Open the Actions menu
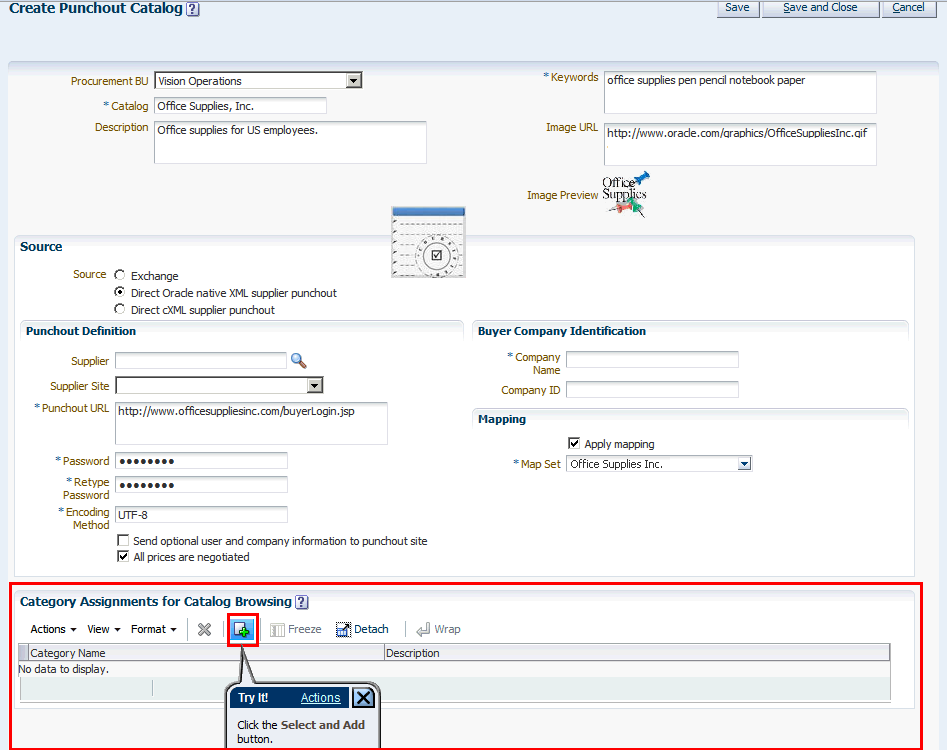The height and width of the screenshot is (750, 947). [52, 629]
